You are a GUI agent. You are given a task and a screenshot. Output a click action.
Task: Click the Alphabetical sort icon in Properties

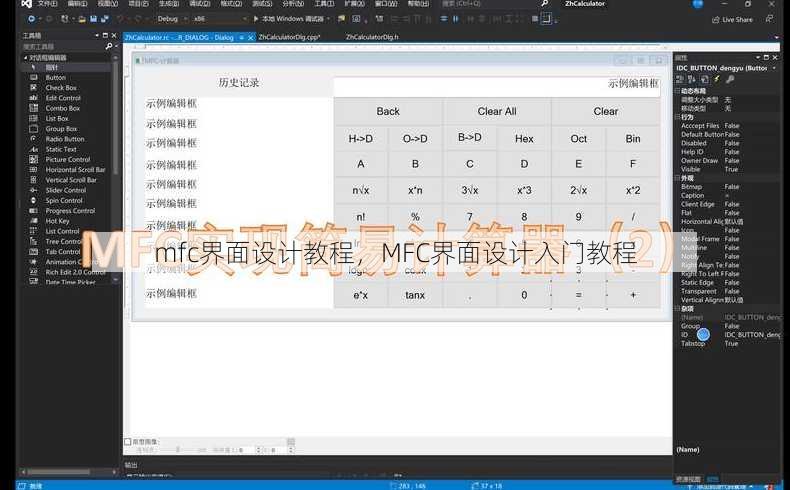click(692, 79)
